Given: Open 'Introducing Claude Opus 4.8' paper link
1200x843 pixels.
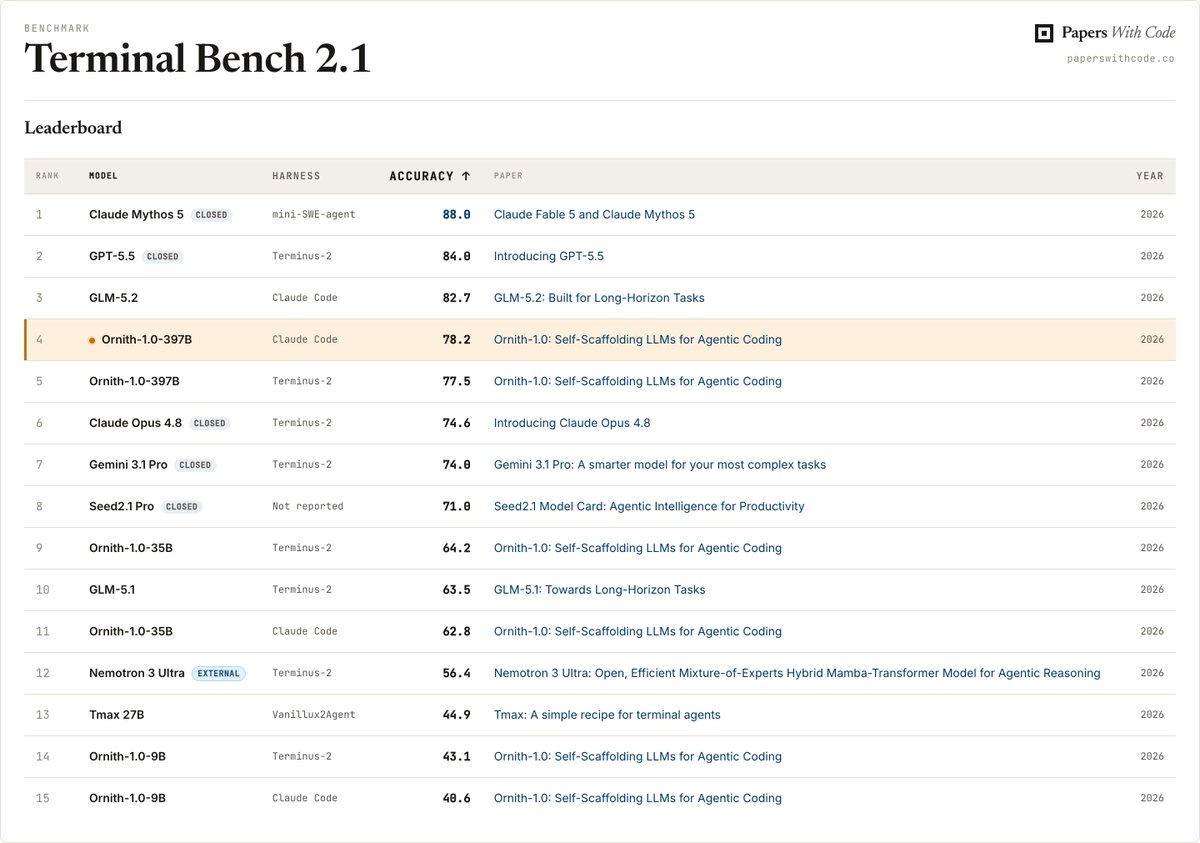Looking at the screenshot, I should tap(572, 423).
